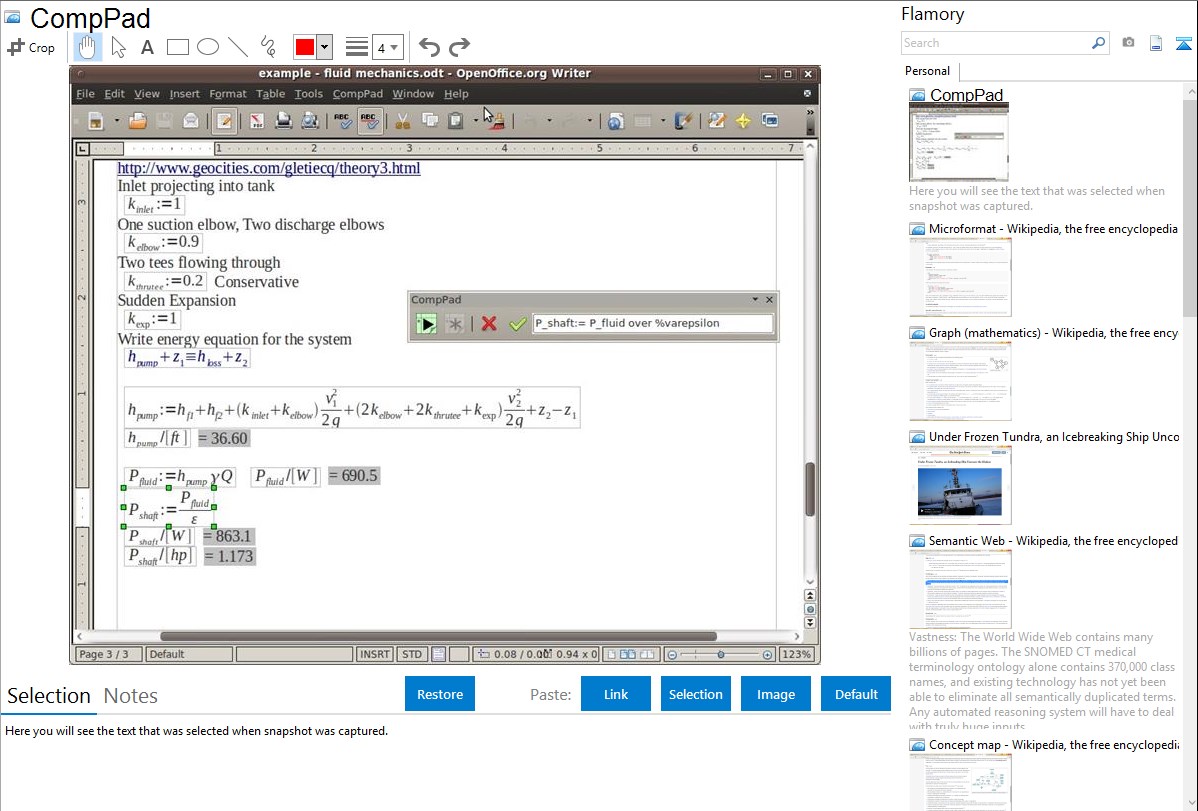Click the Open folder icon in Writer
The image size is (1198, 811).
click(x=138, y=121)
